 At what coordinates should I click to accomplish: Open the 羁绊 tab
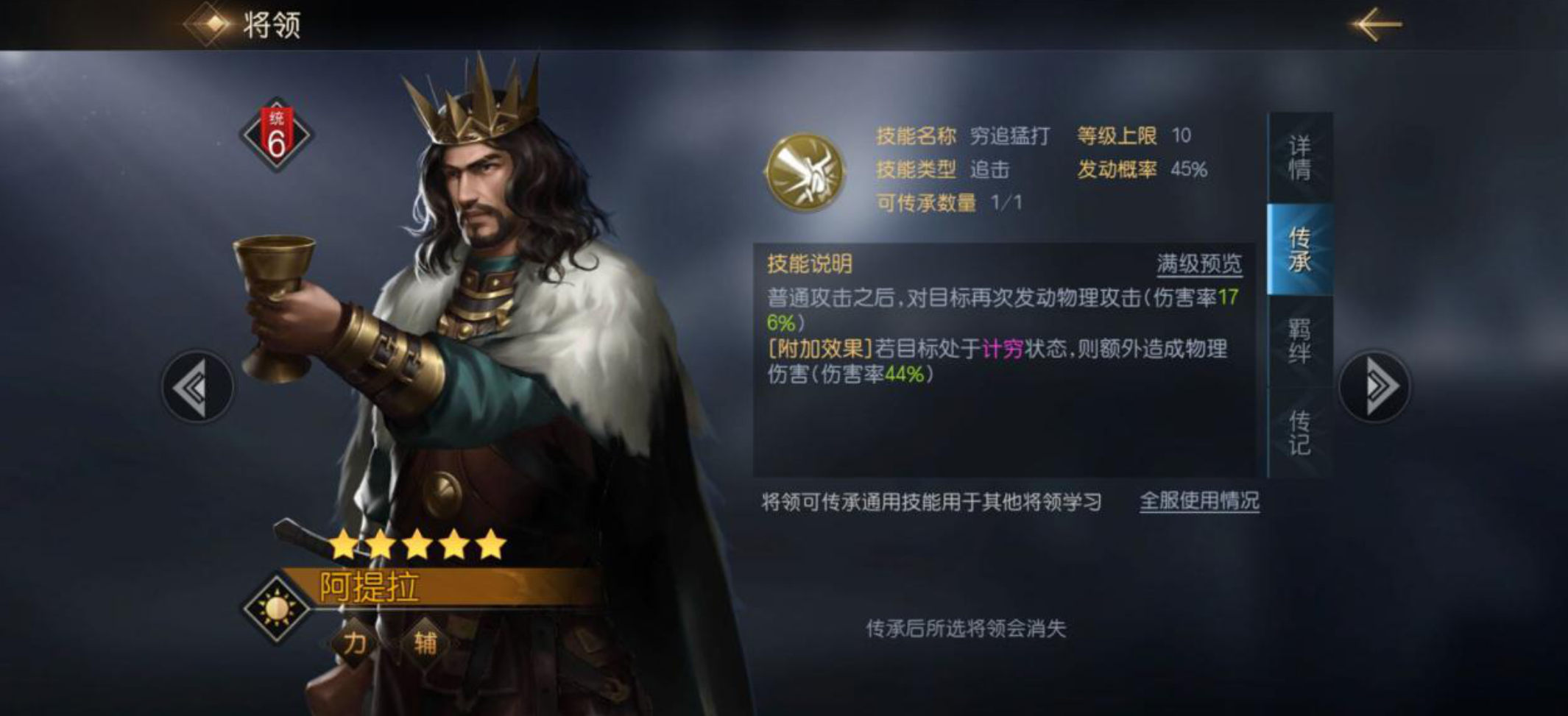tap(1299, 341)
